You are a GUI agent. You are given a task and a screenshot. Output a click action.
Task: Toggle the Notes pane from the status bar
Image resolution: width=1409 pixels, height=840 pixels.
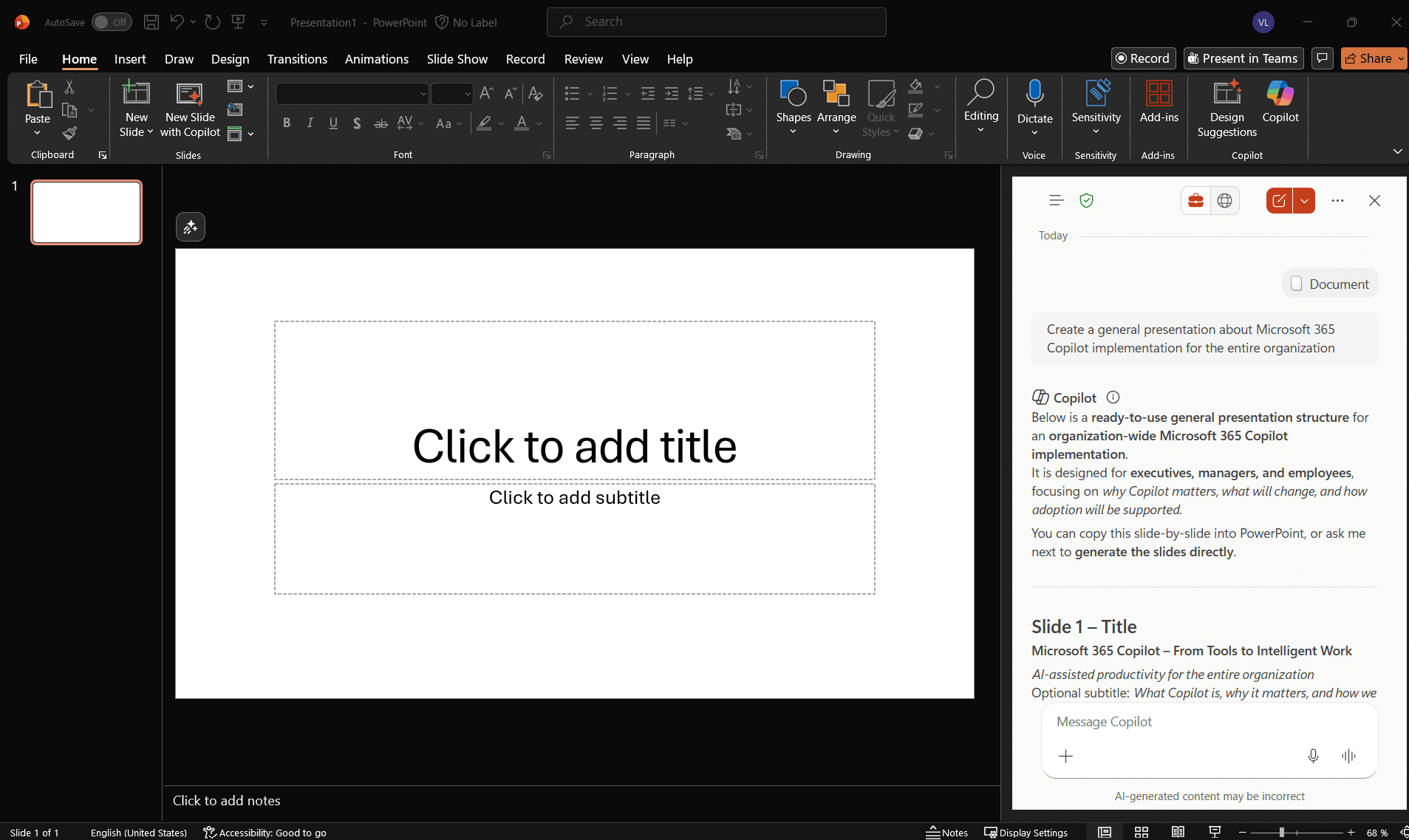tap(947, 833)
